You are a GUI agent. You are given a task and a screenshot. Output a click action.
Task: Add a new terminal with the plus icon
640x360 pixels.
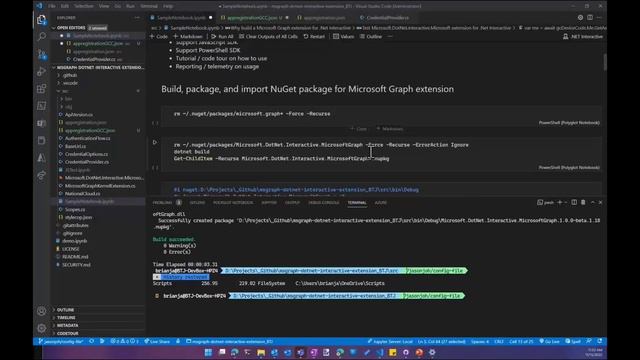click(x=560, y=202)
